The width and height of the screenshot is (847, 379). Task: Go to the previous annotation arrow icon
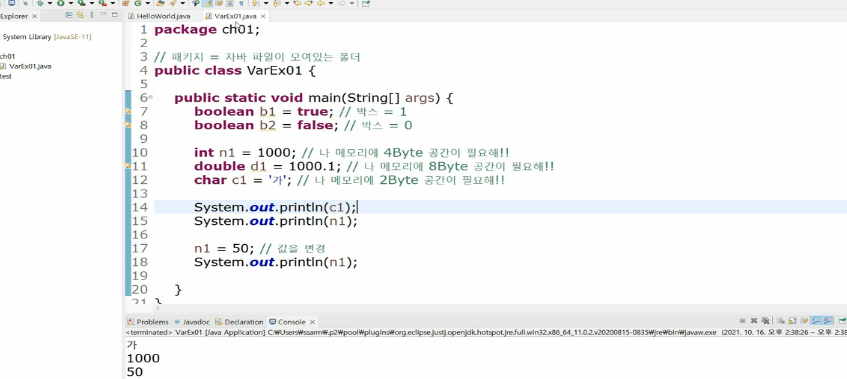275,3
